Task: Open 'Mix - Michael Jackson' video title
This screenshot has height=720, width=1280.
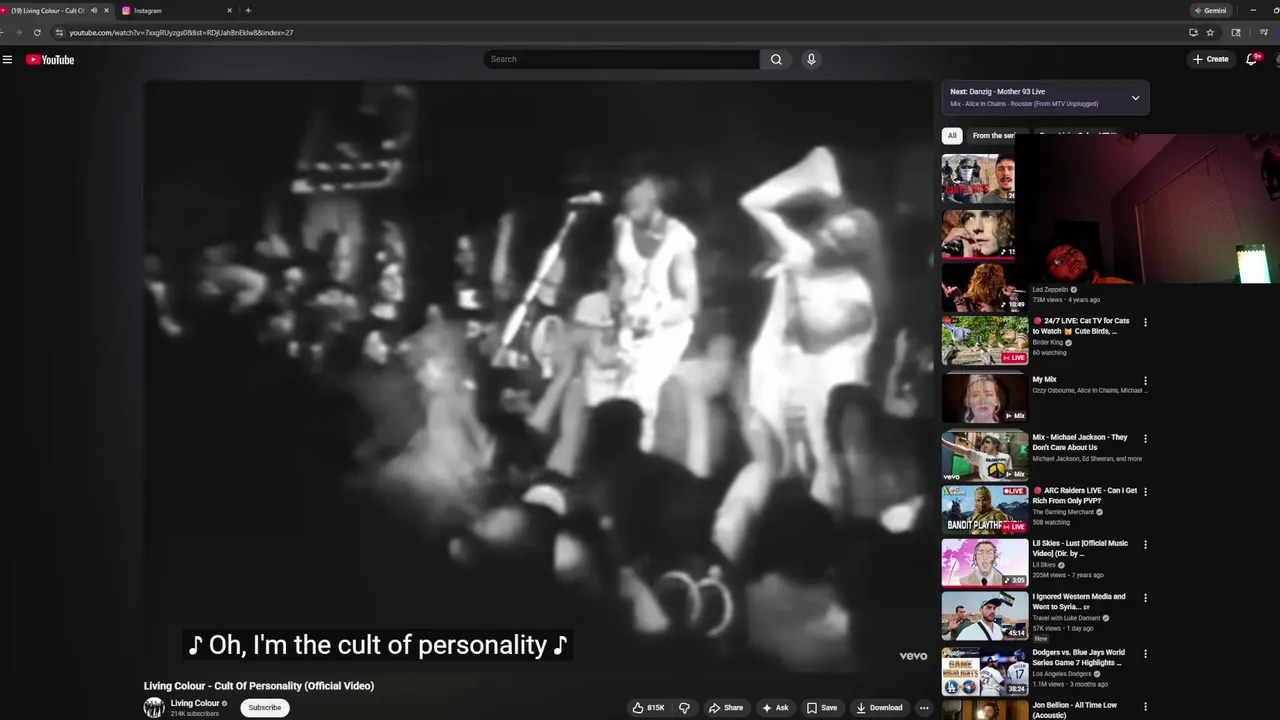Action: [x=1080, y=442]
